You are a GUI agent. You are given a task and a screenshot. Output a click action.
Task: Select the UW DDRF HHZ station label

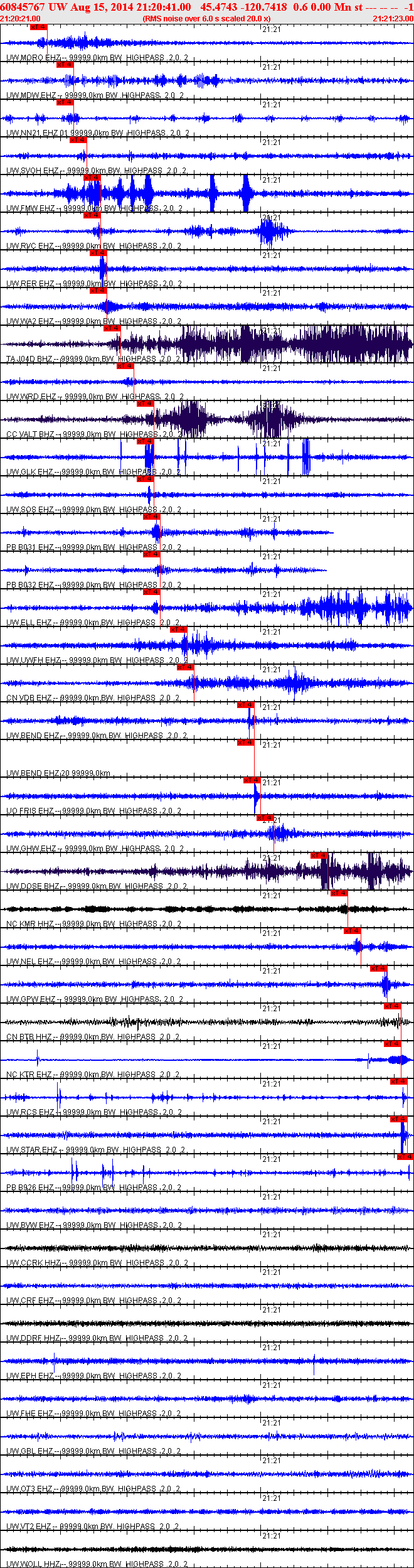[x=97, y=1338]
